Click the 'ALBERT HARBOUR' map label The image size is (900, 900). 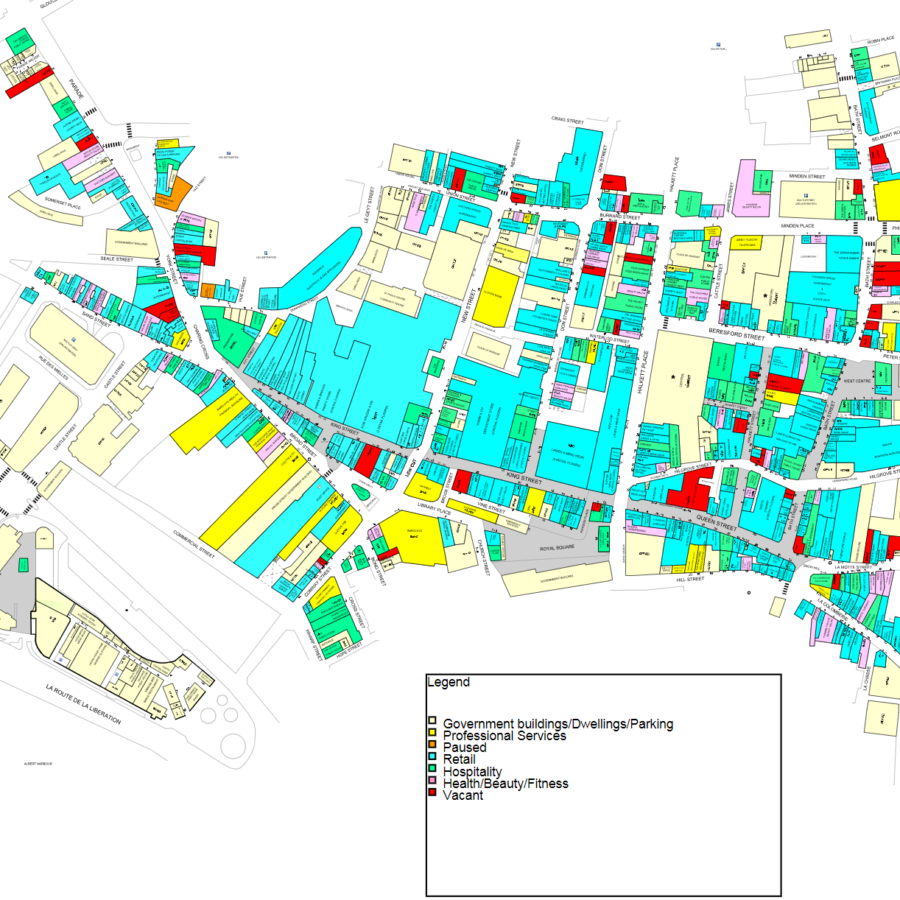[x=38, y=763]
